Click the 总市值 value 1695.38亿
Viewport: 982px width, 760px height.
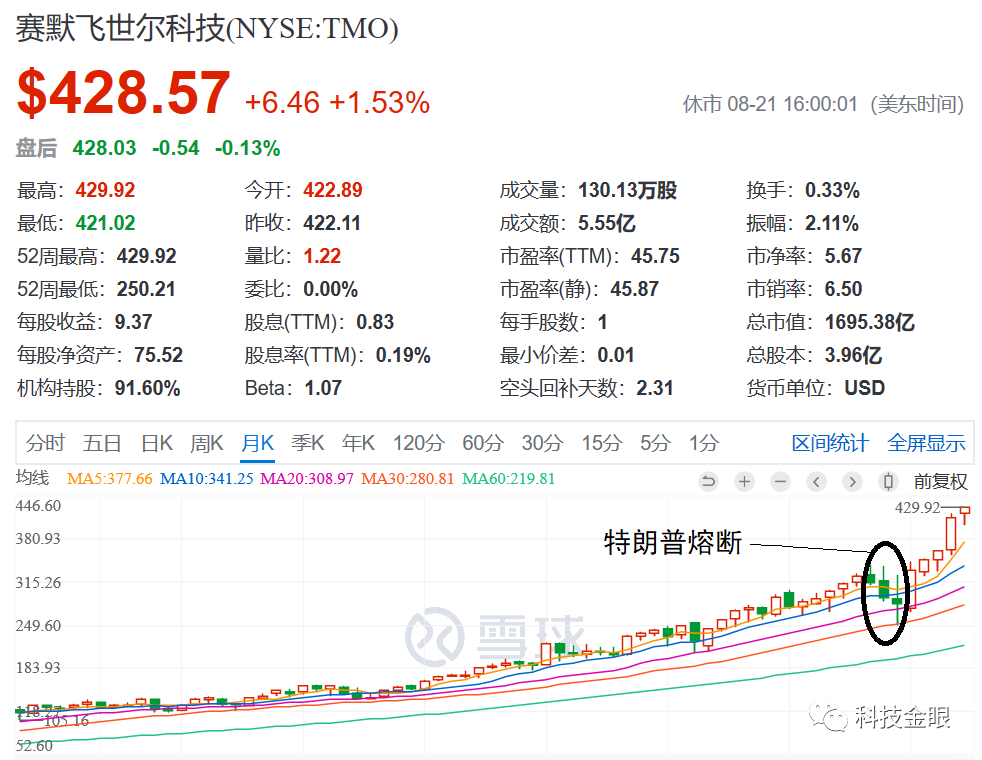pos(869,322)
